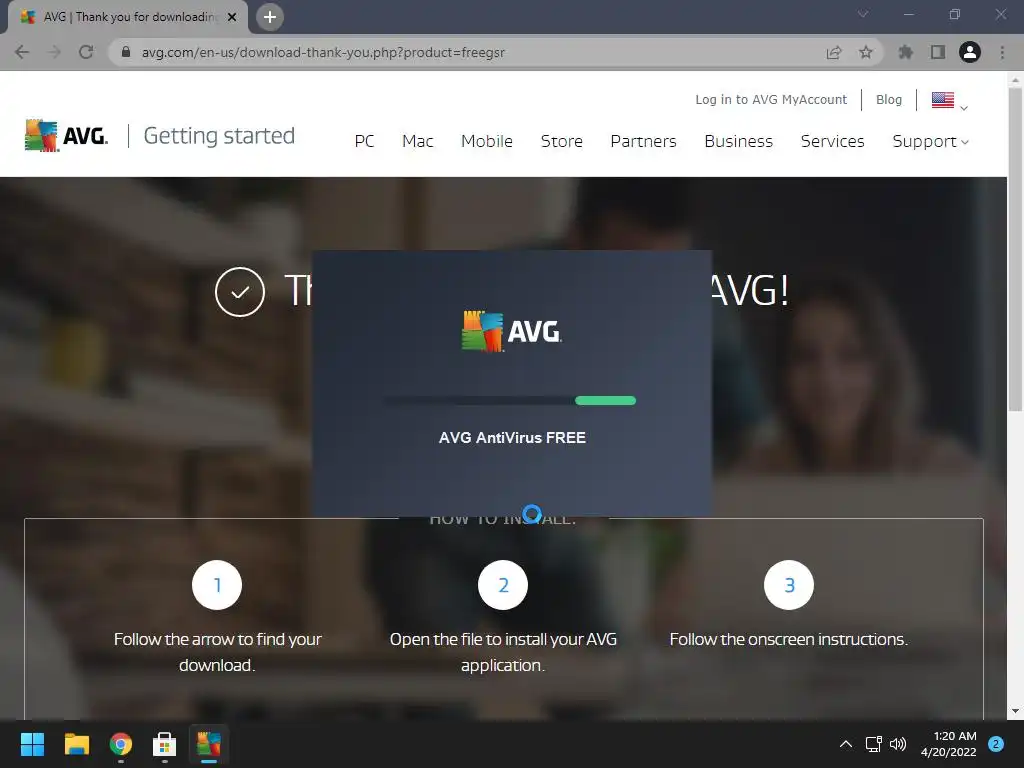The image size is (1024, 768).
Task: Click step 1 circle in install guide
Action: [217, 584]
